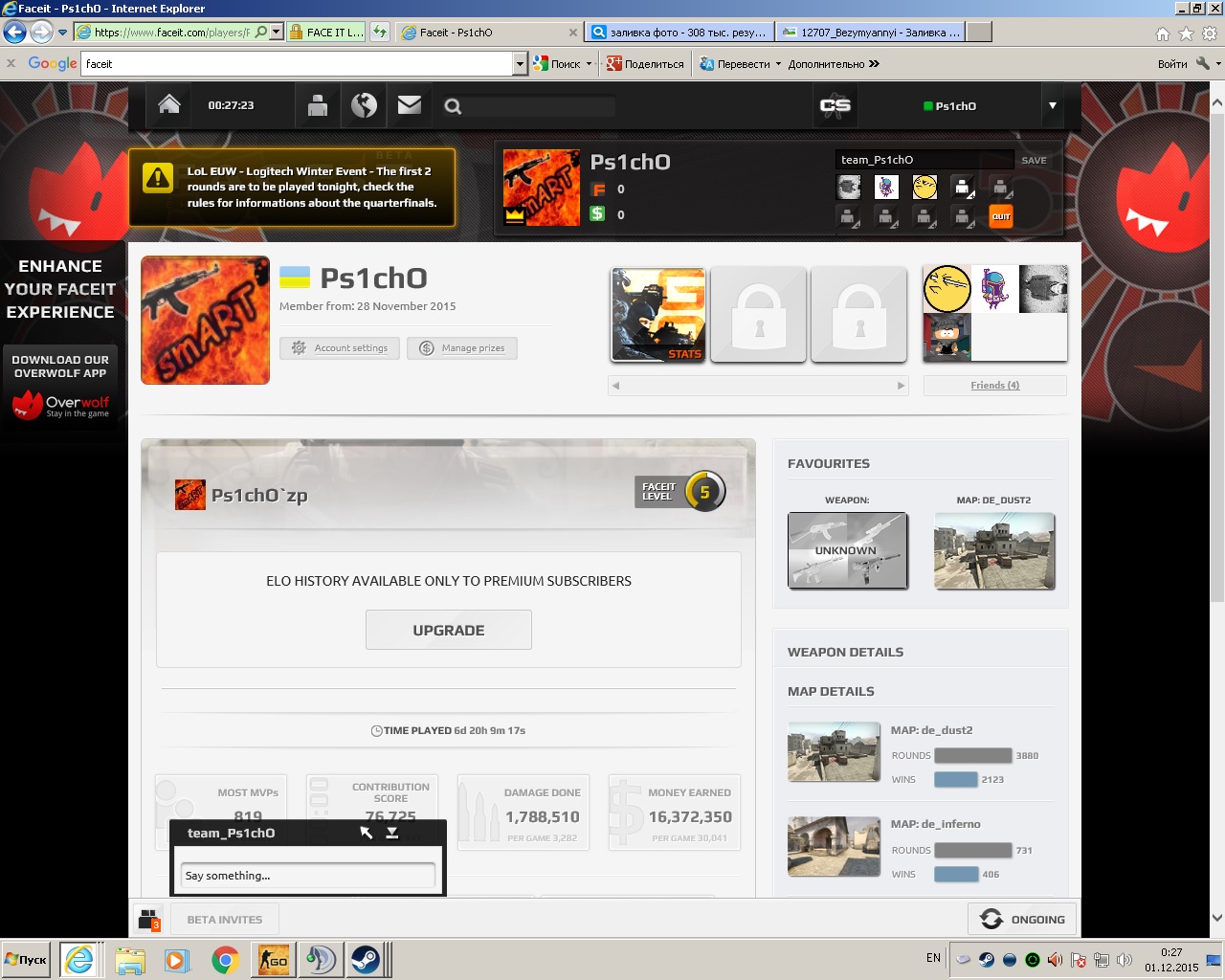Click the Google toolbar wrench icon

coord(1203,63)
